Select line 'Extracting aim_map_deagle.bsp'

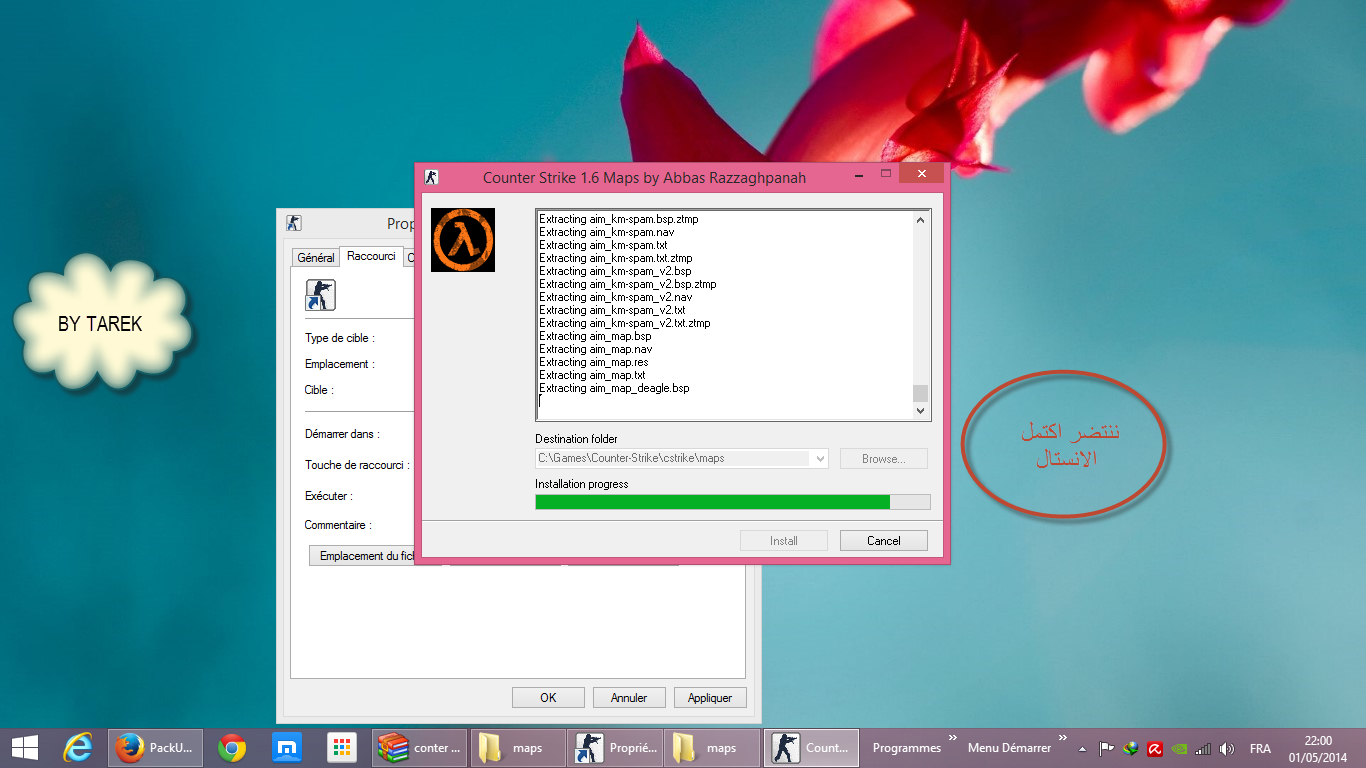point(614,388)
